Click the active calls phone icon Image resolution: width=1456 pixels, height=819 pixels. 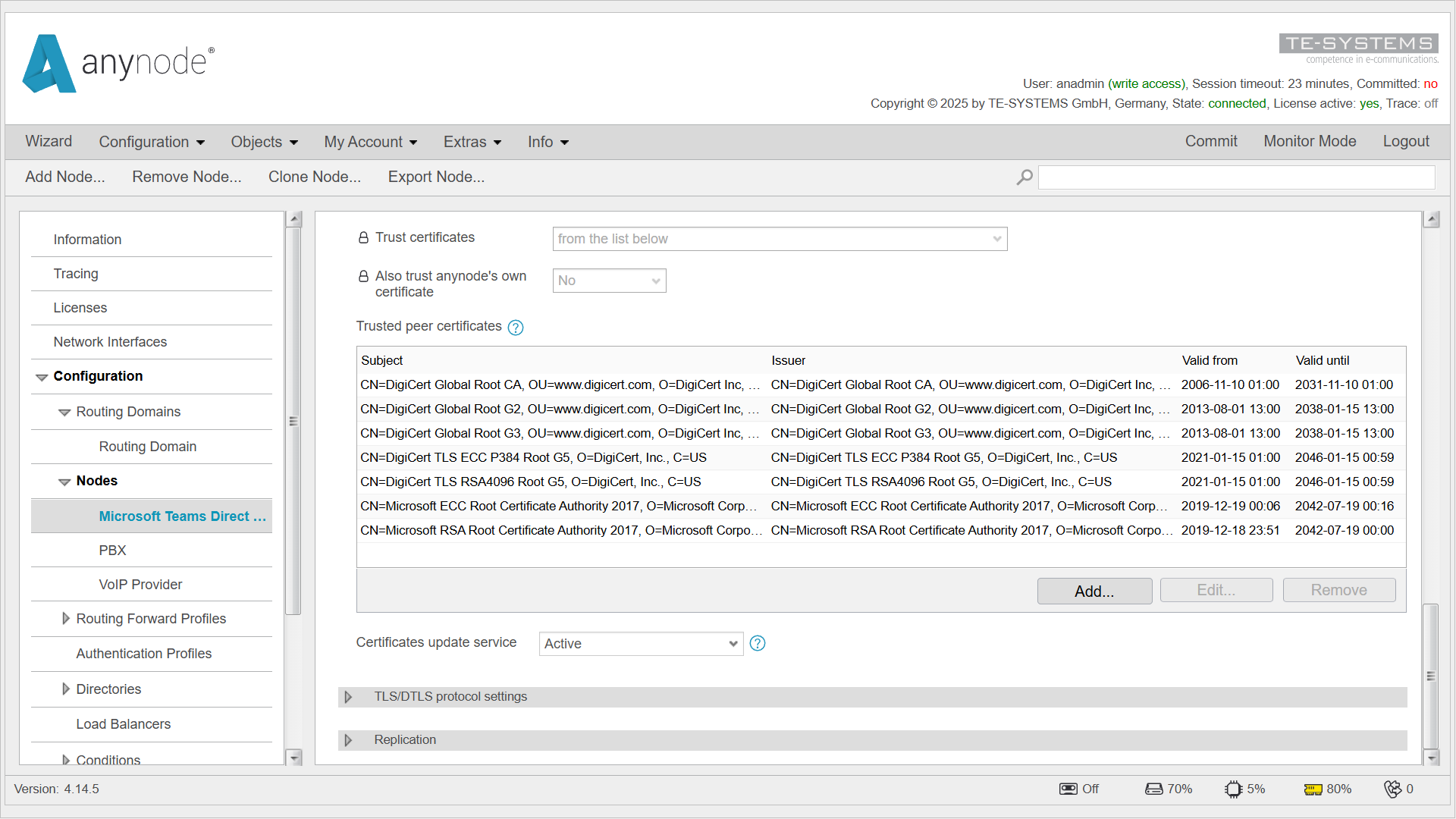click(x=1392, y=789)
